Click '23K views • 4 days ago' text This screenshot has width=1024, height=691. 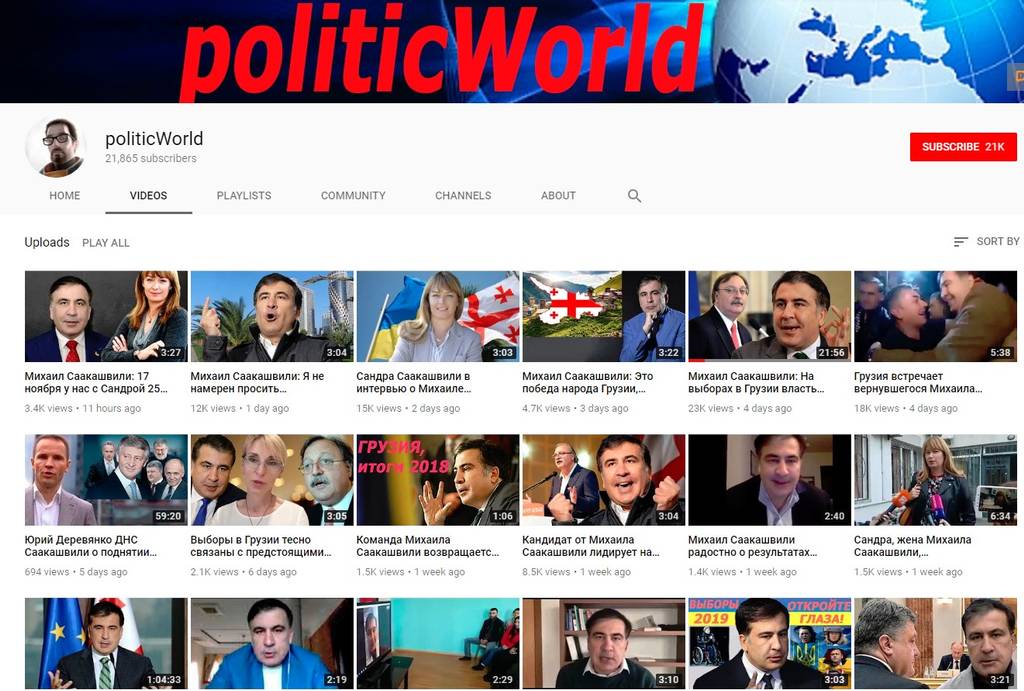pyautogui.click(x=740, y=408)
